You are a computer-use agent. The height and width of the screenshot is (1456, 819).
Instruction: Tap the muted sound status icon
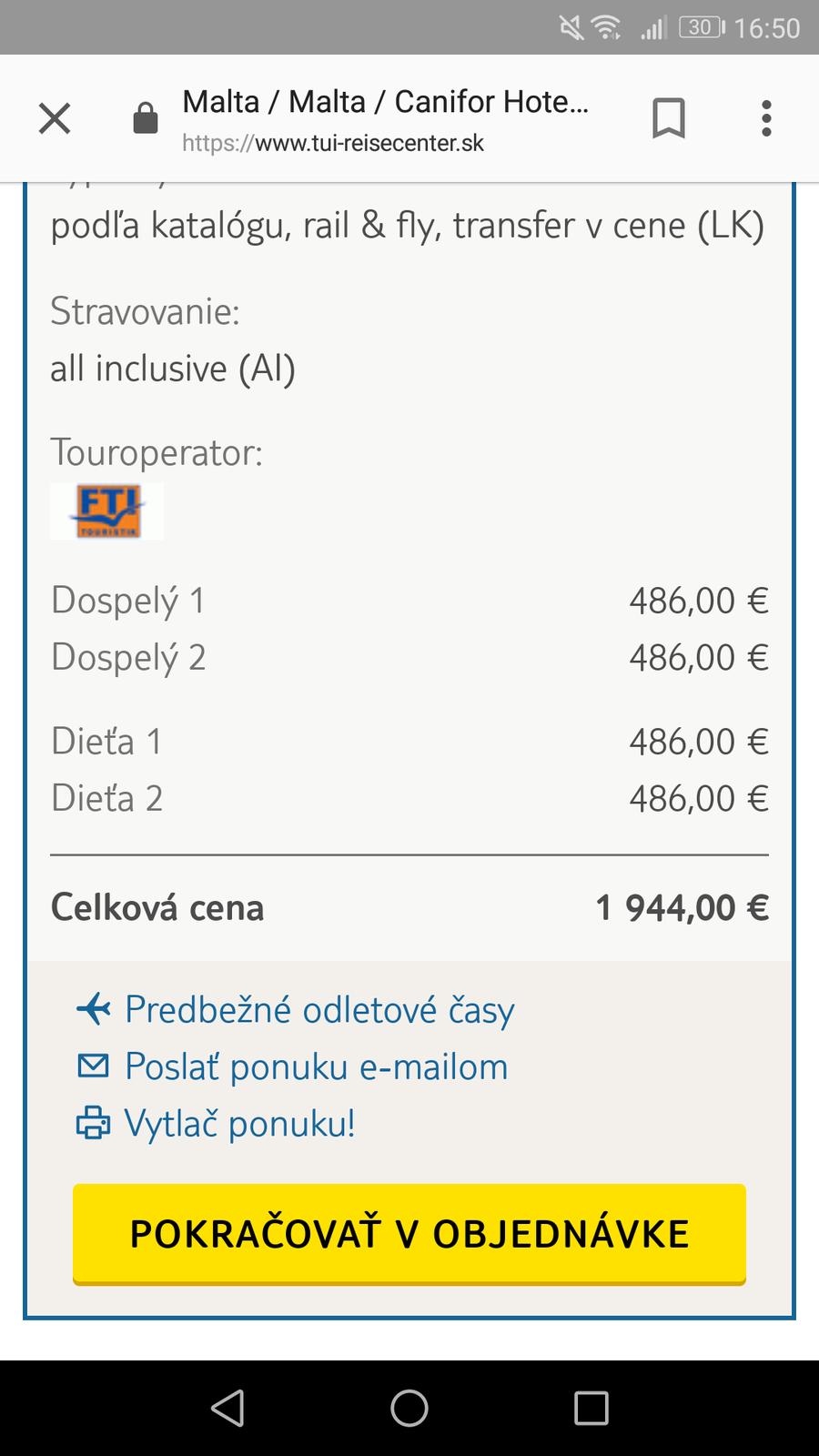(571, 28)
